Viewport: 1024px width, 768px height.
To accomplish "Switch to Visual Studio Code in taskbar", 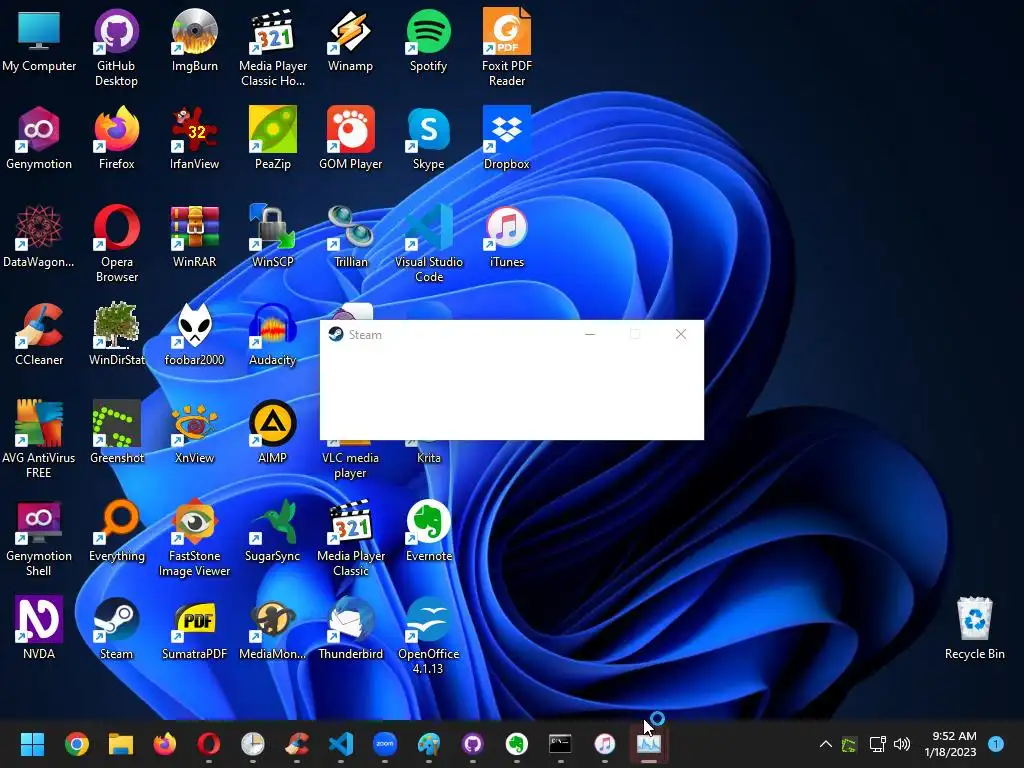I will click(341, 744).
